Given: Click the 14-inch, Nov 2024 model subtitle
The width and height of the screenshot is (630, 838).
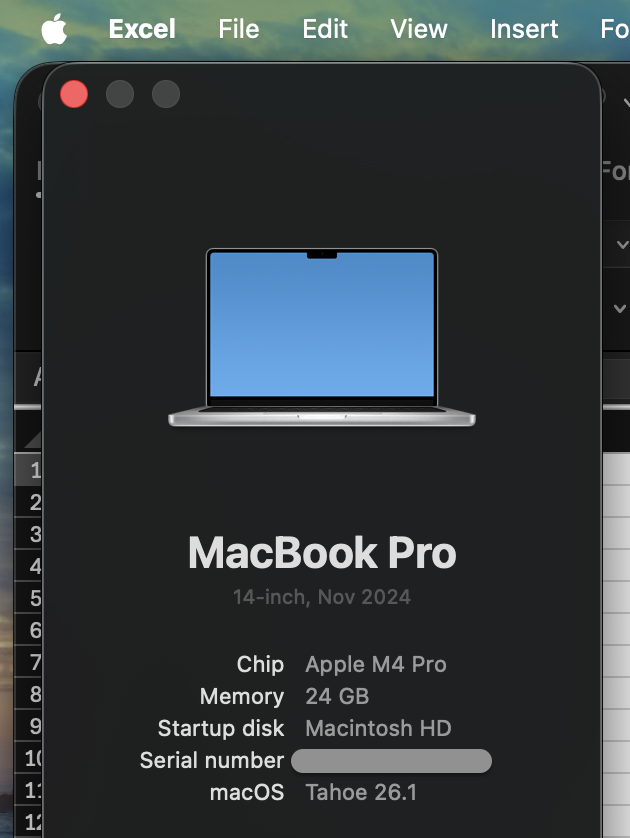Looking at the screenshot, I should (322, 597).
